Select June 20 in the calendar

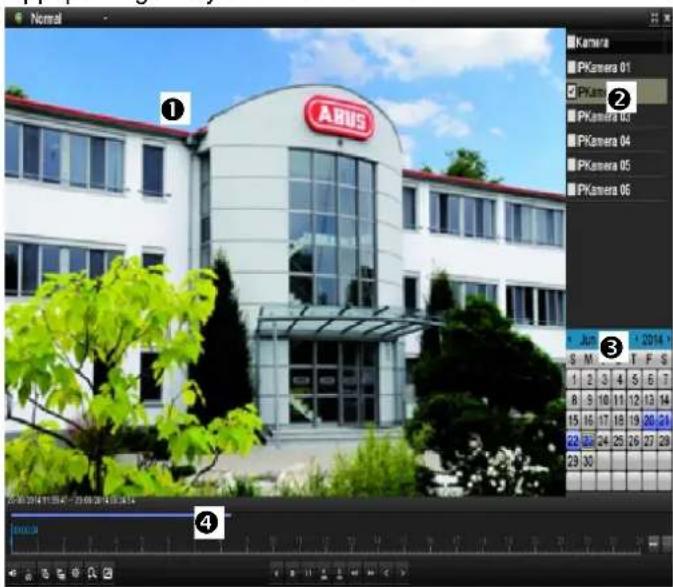(x=649, y=420)
